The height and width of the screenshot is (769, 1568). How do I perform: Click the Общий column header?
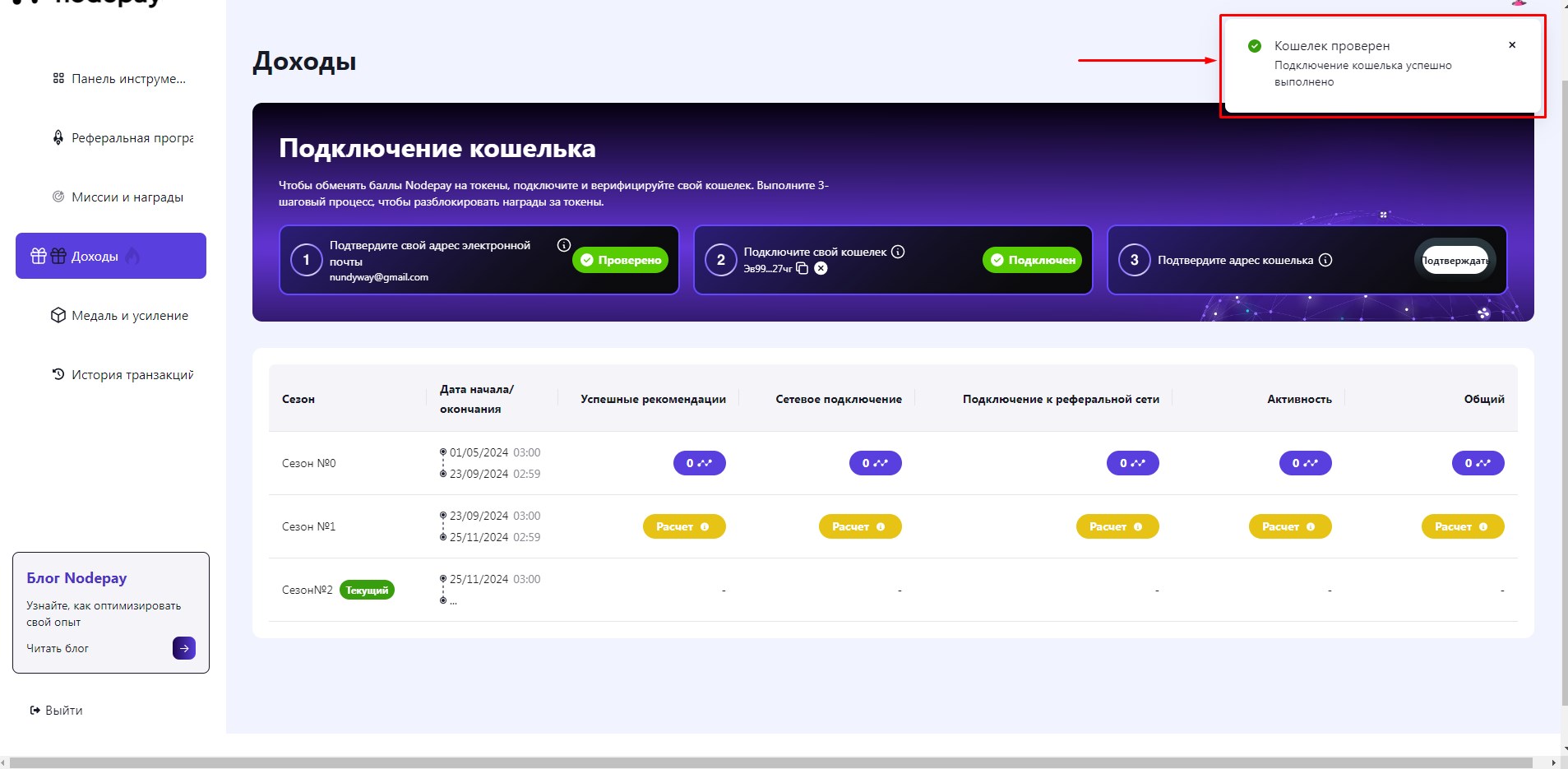point(1484,399)
